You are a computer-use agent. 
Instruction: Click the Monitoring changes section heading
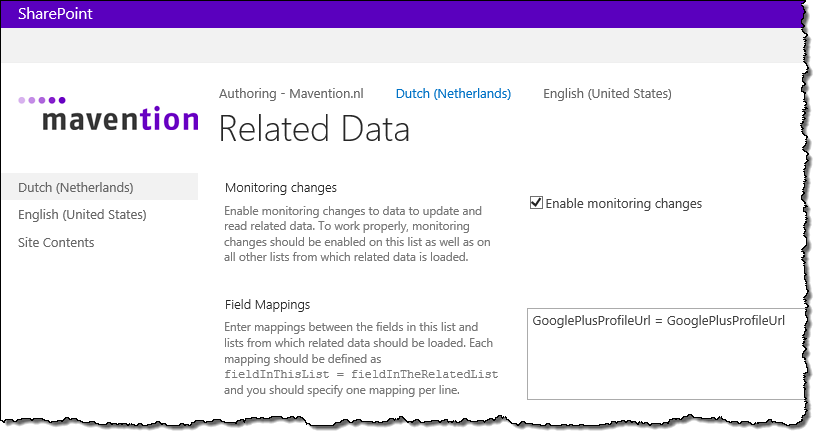[x=280, y=187]
